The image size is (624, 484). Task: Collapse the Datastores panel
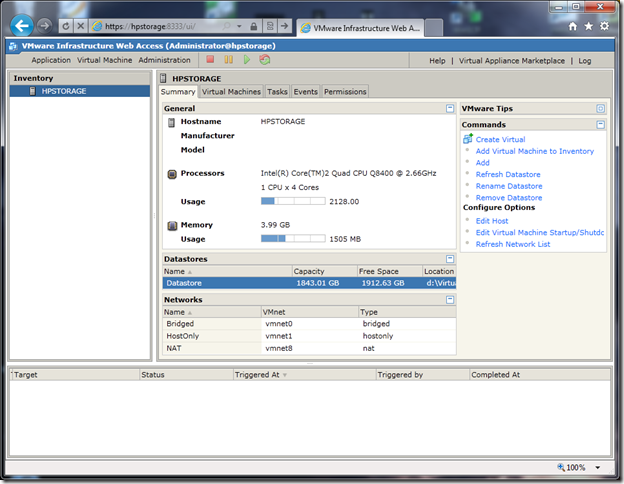[x=450, y=259]
